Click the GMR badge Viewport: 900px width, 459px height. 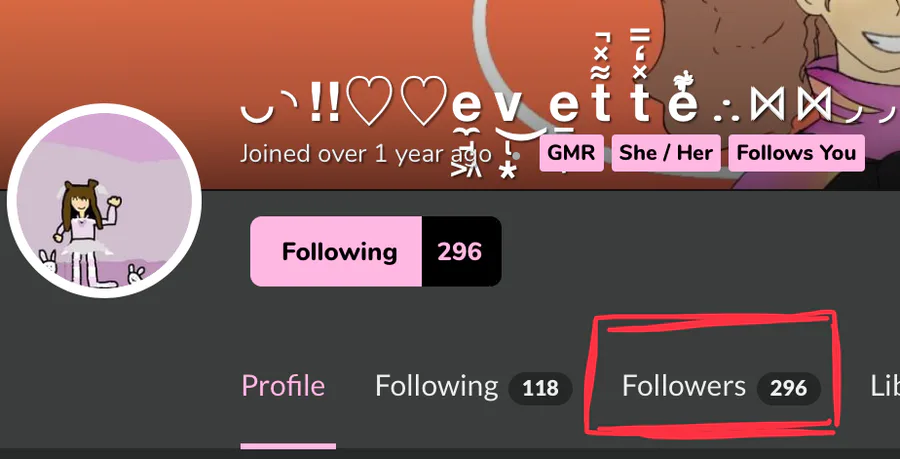click(x=571, y=153)
